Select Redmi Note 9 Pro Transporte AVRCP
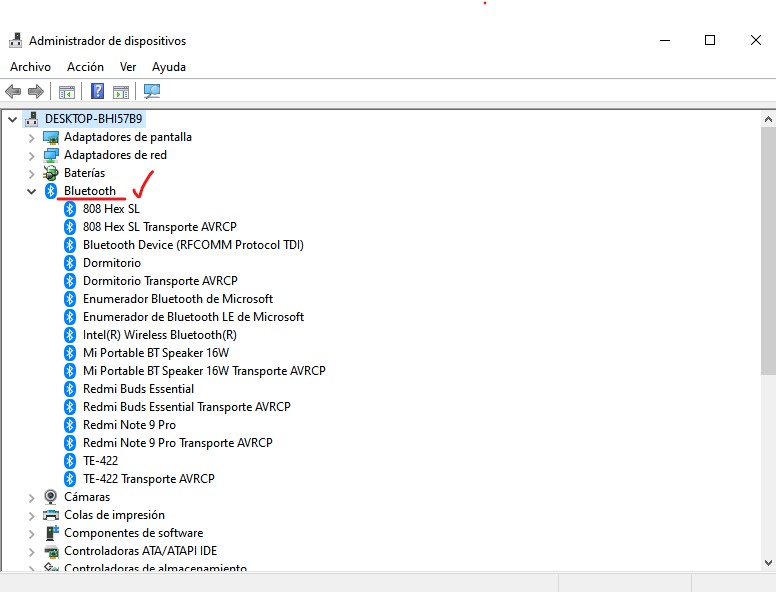 (x=178, y=443)
